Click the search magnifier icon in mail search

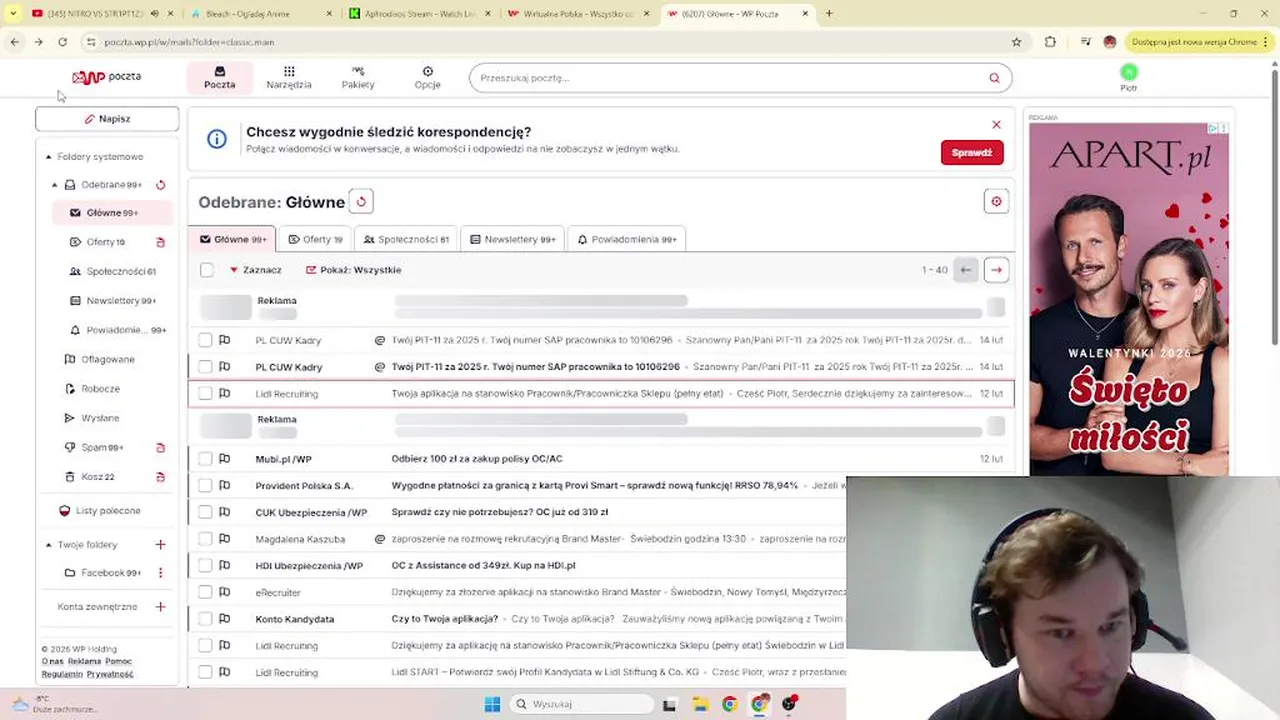pos(994,78)
